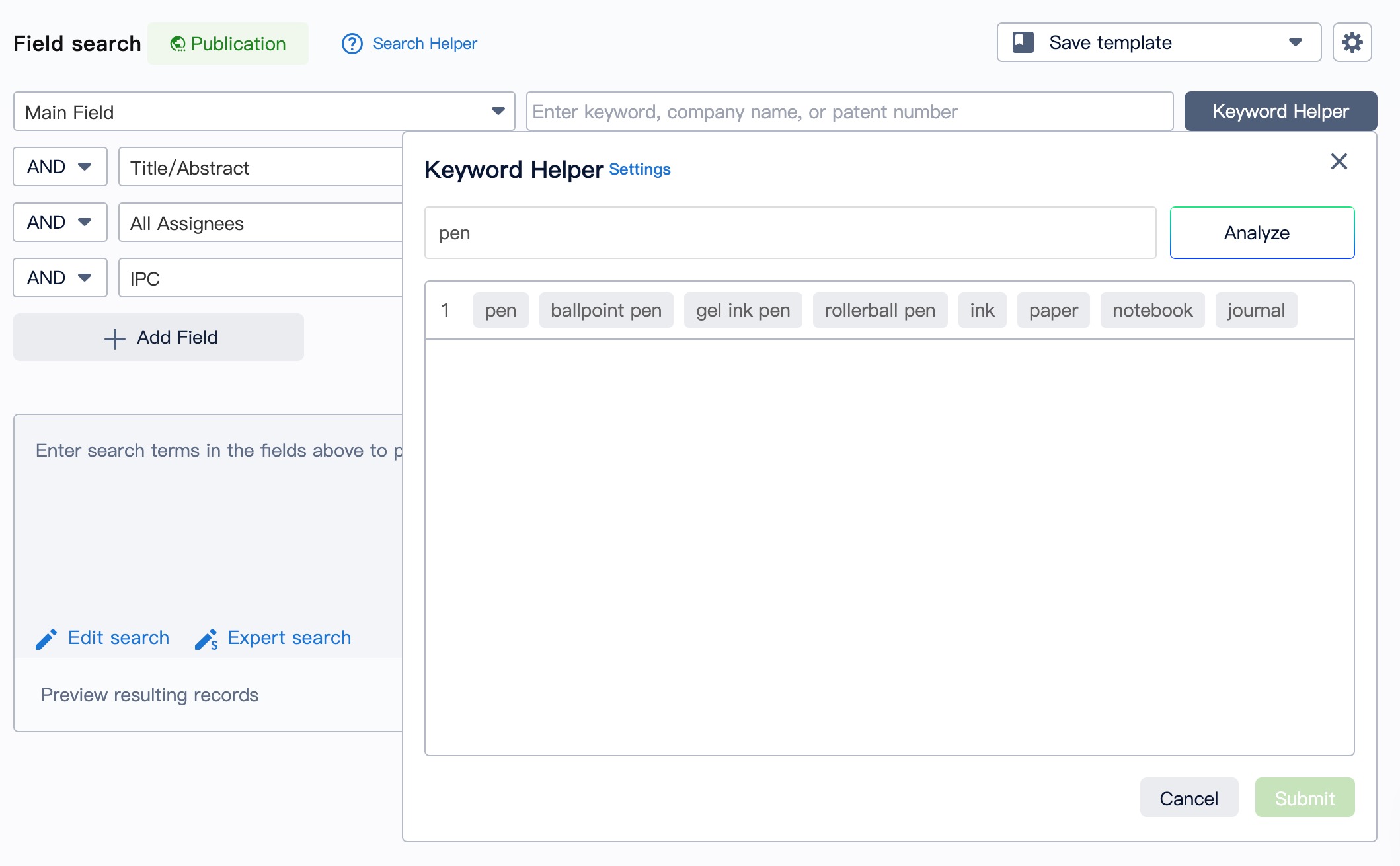Close the Keyword Helper dialog
Image resolution: width=1400 pixels, height=866 pixels.
point(1339,161)
